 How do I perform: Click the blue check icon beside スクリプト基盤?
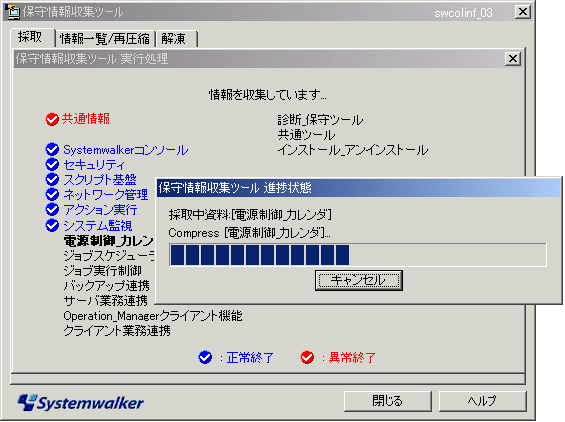coord(52,179)
